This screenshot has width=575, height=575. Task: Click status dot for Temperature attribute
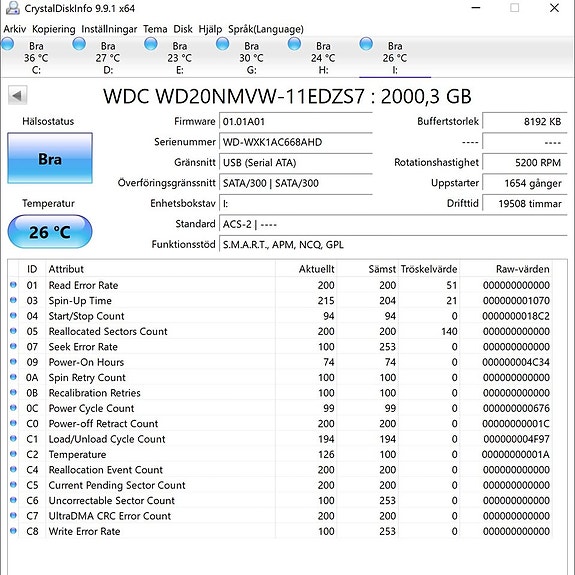click(13, 454)
